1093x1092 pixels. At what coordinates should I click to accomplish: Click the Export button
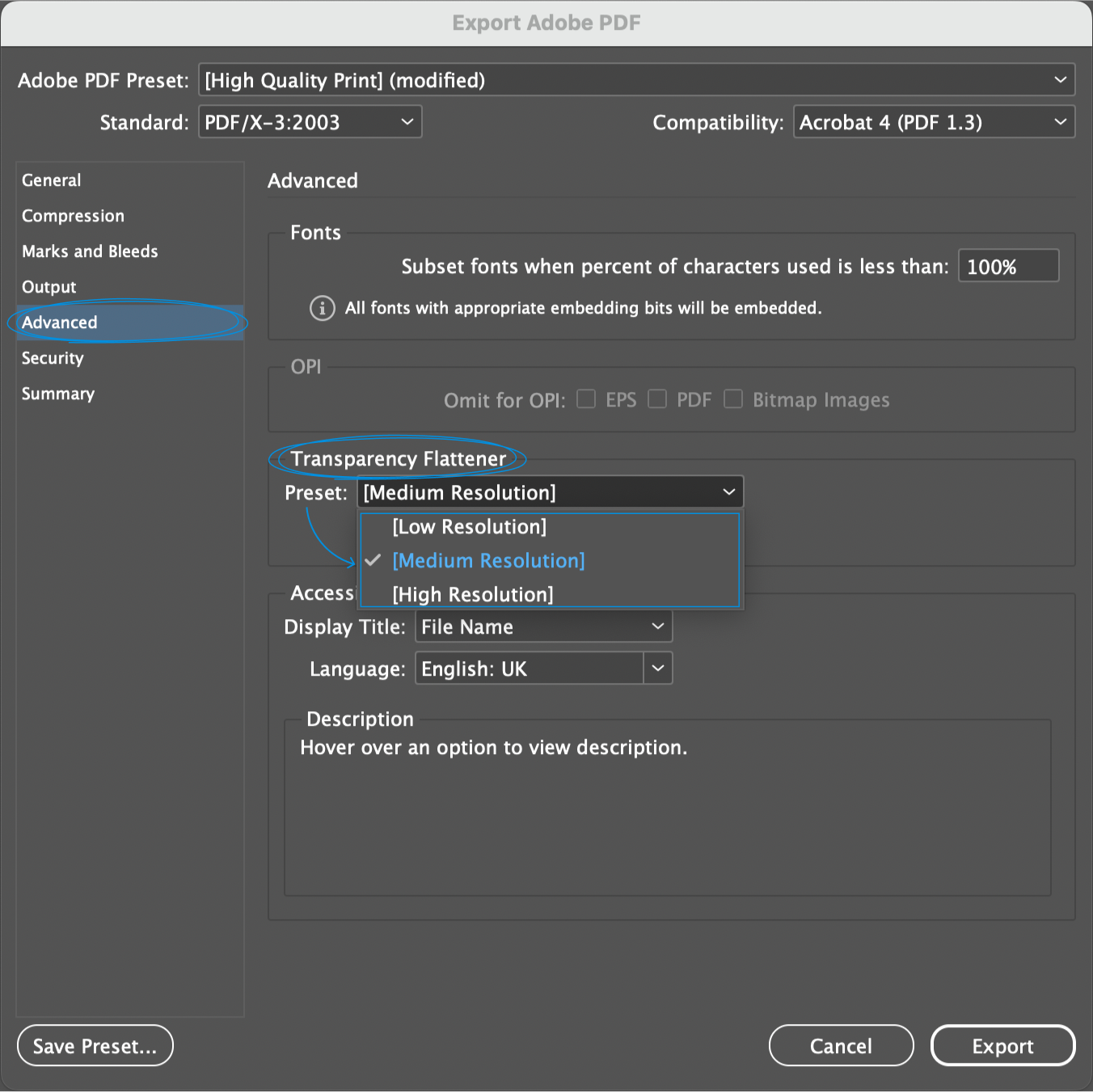click(x=1002, y=1045)
